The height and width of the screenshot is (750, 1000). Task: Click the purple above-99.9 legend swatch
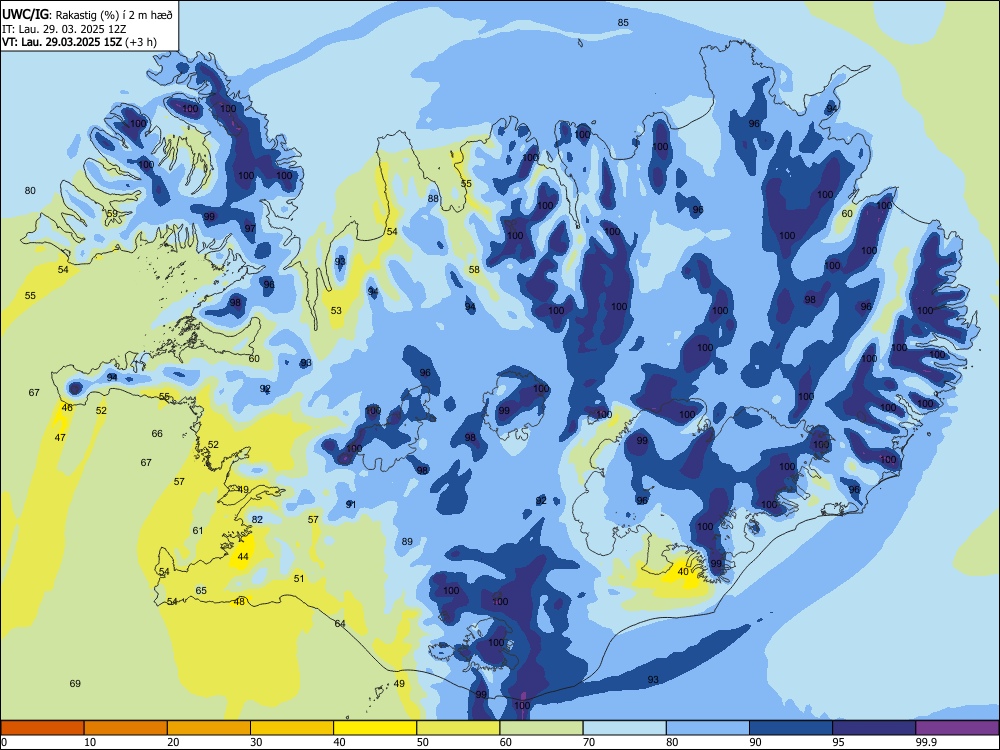coord(957,728)
